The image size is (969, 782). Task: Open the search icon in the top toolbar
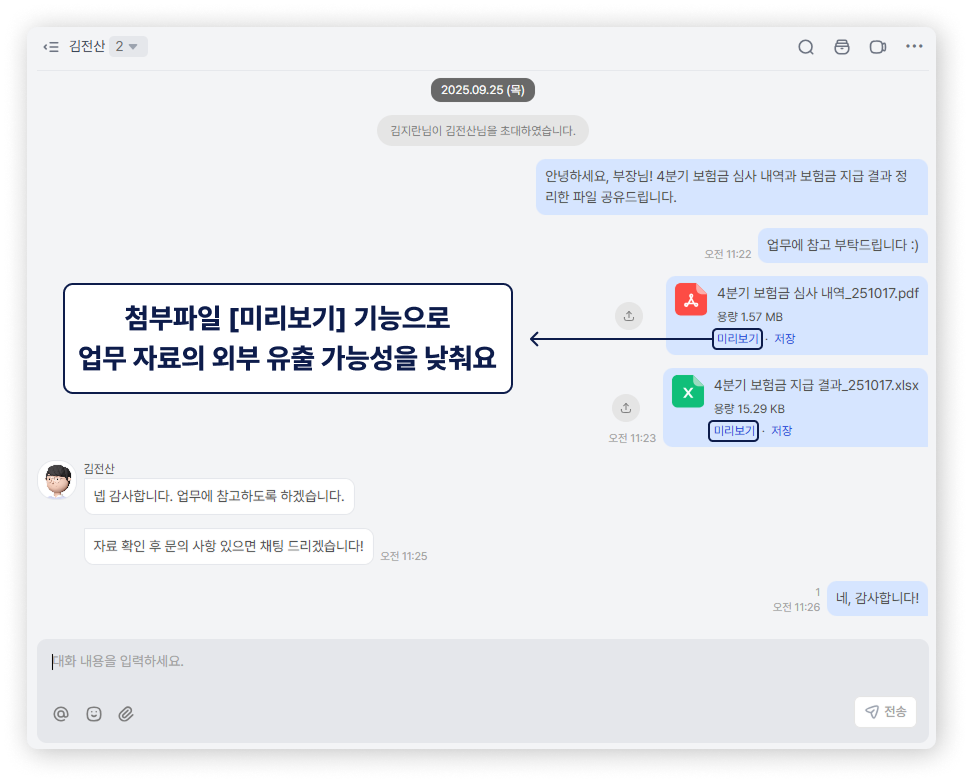806,46
